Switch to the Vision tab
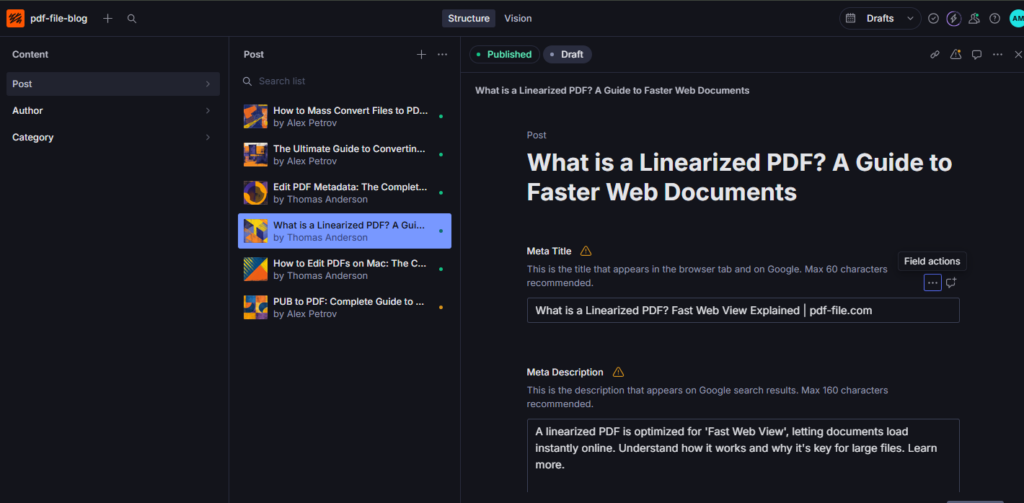 coord(518,18)
